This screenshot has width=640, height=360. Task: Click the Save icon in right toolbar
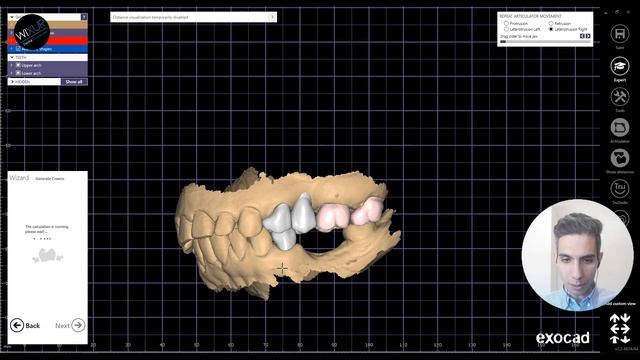pos(620,33)
